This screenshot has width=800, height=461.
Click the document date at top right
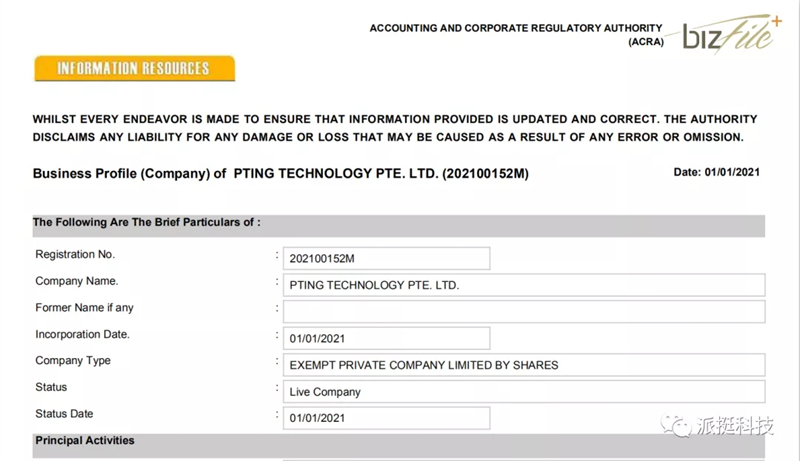716,173
